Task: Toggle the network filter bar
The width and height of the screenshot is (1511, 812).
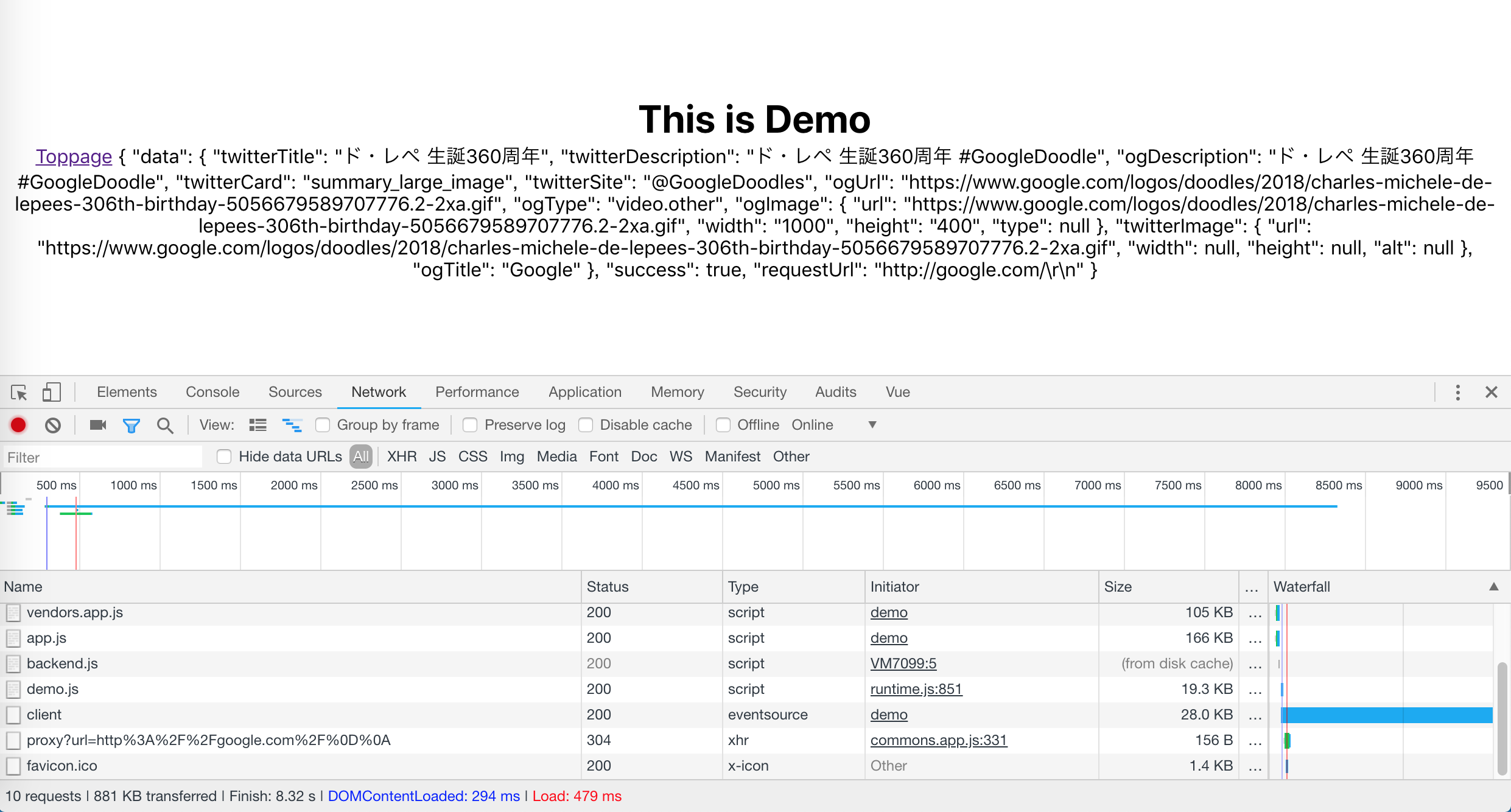Action: pos(131,425)
